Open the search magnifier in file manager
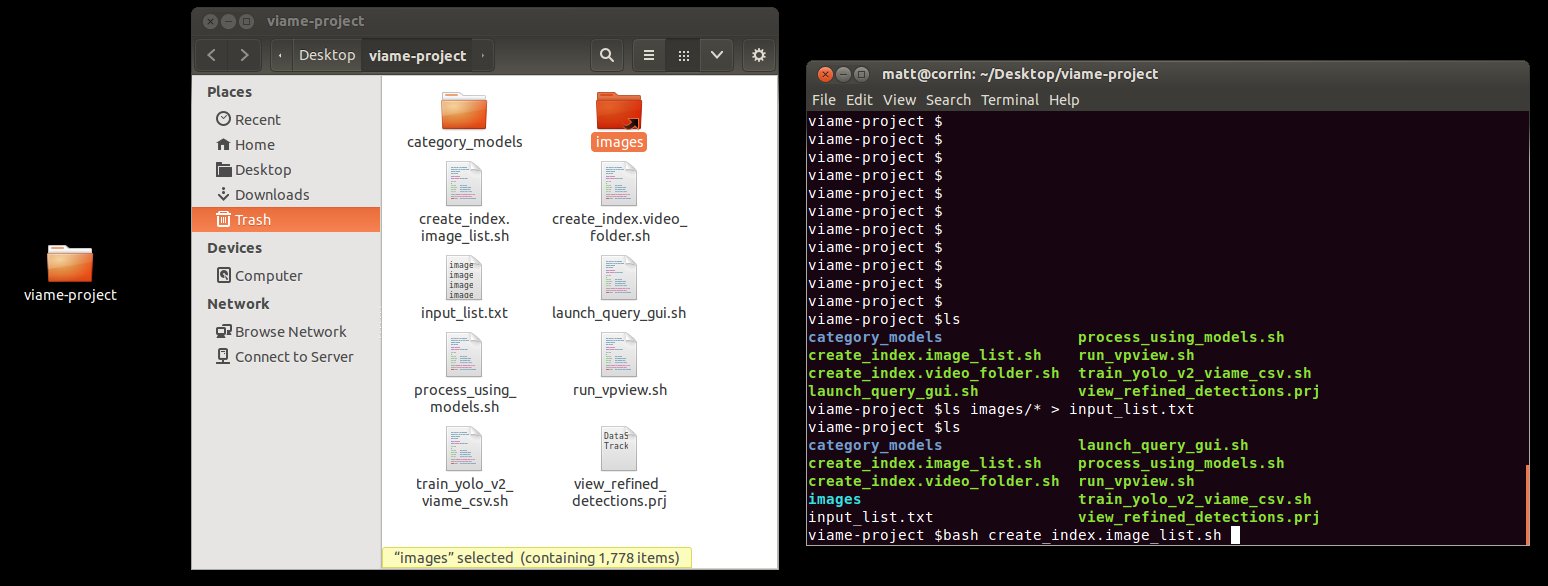The width and height of the screenshot is (1548, 586). pyautogui.click(x=606, y=55)
